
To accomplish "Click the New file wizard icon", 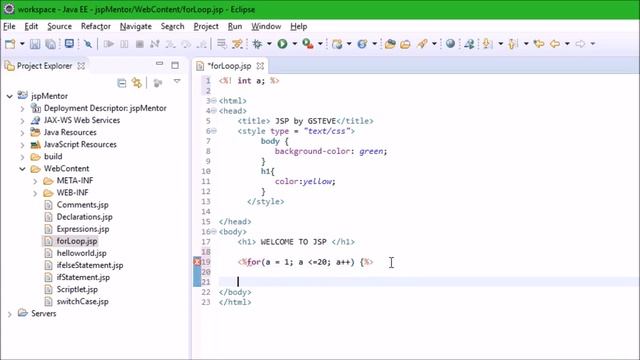I will (10, 44).
